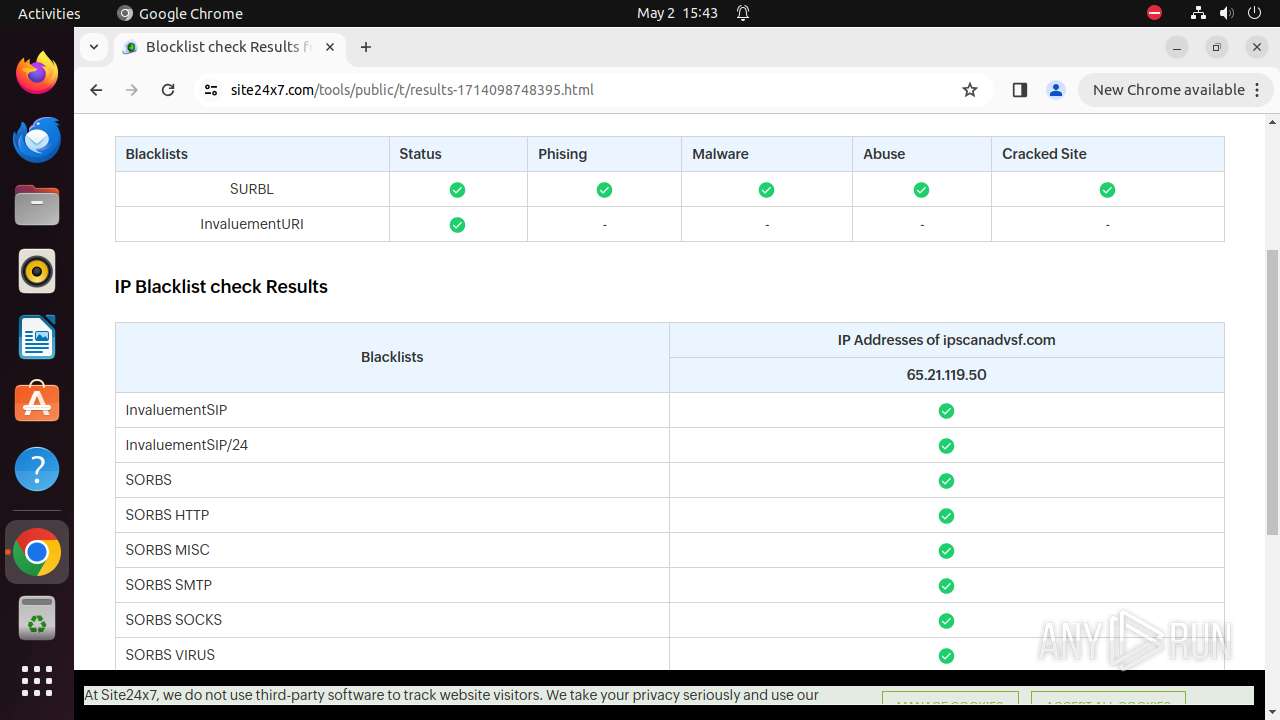Viewport: 1280px width, 720px height.
Task: Open the Google Chrome app menu
Action: point(180,13)
